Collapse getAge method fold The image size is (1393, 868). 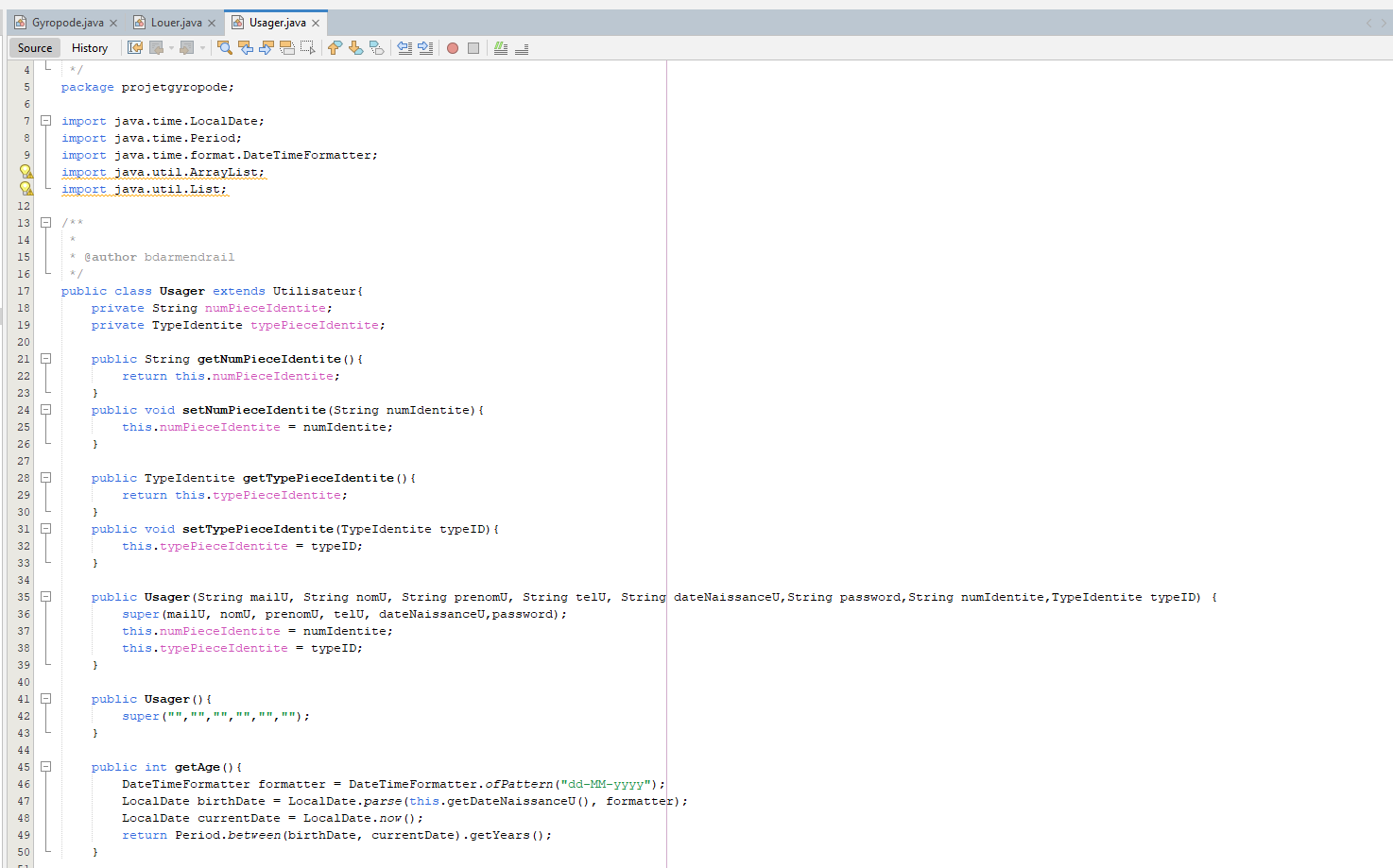click(x=45, y=767)
